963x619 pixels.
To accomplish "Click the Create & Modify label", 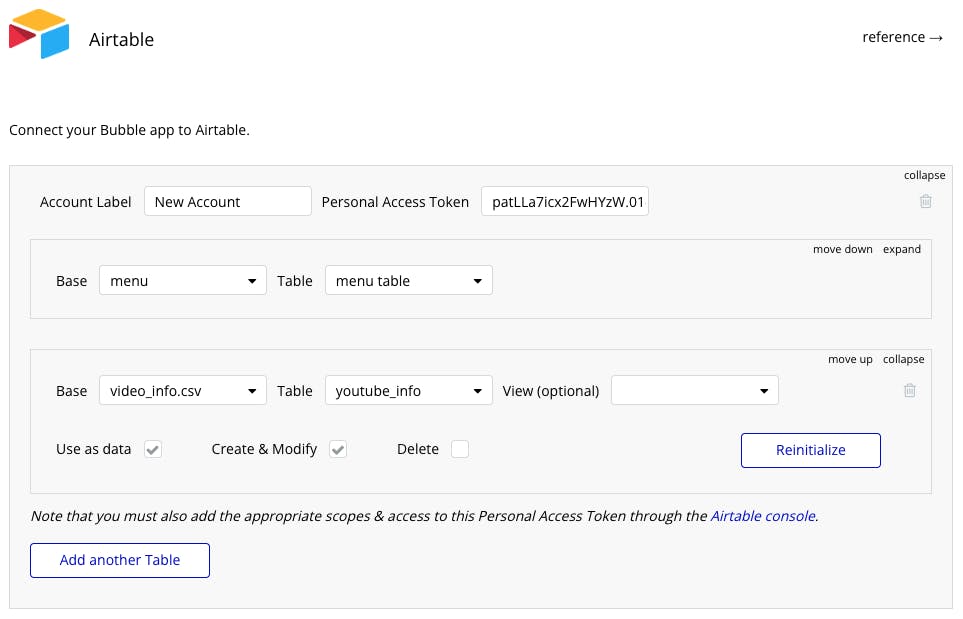I will 264,450.
